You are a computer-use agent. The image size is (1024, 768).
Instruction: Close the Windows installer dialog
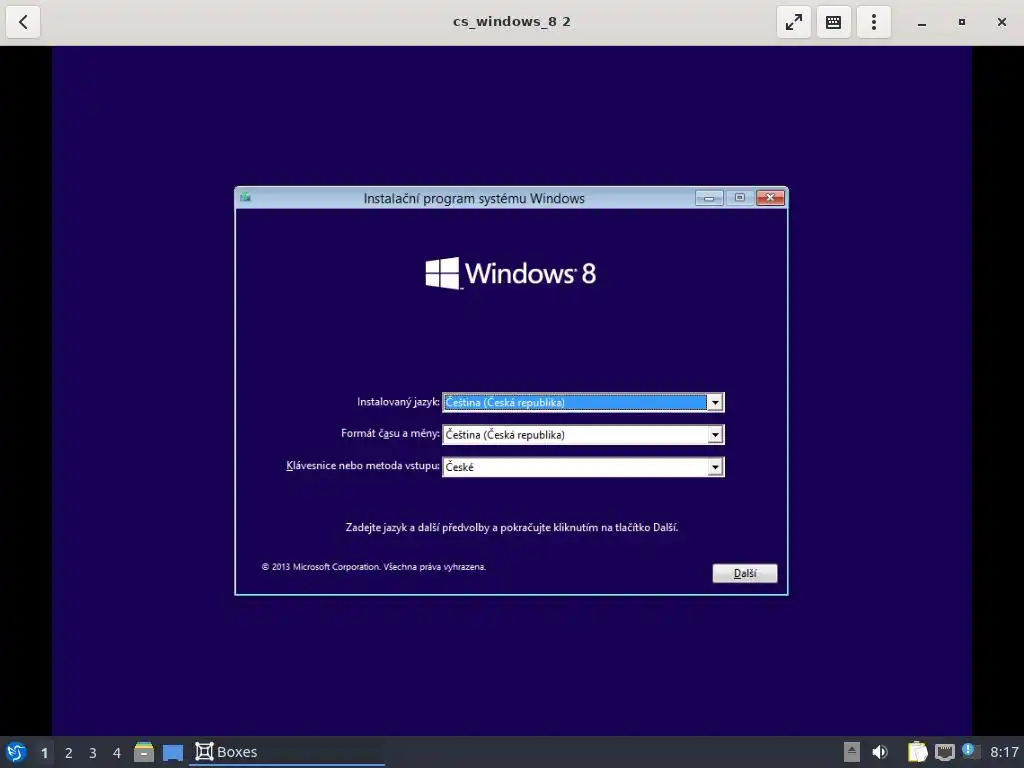click(x=770, y=198)
